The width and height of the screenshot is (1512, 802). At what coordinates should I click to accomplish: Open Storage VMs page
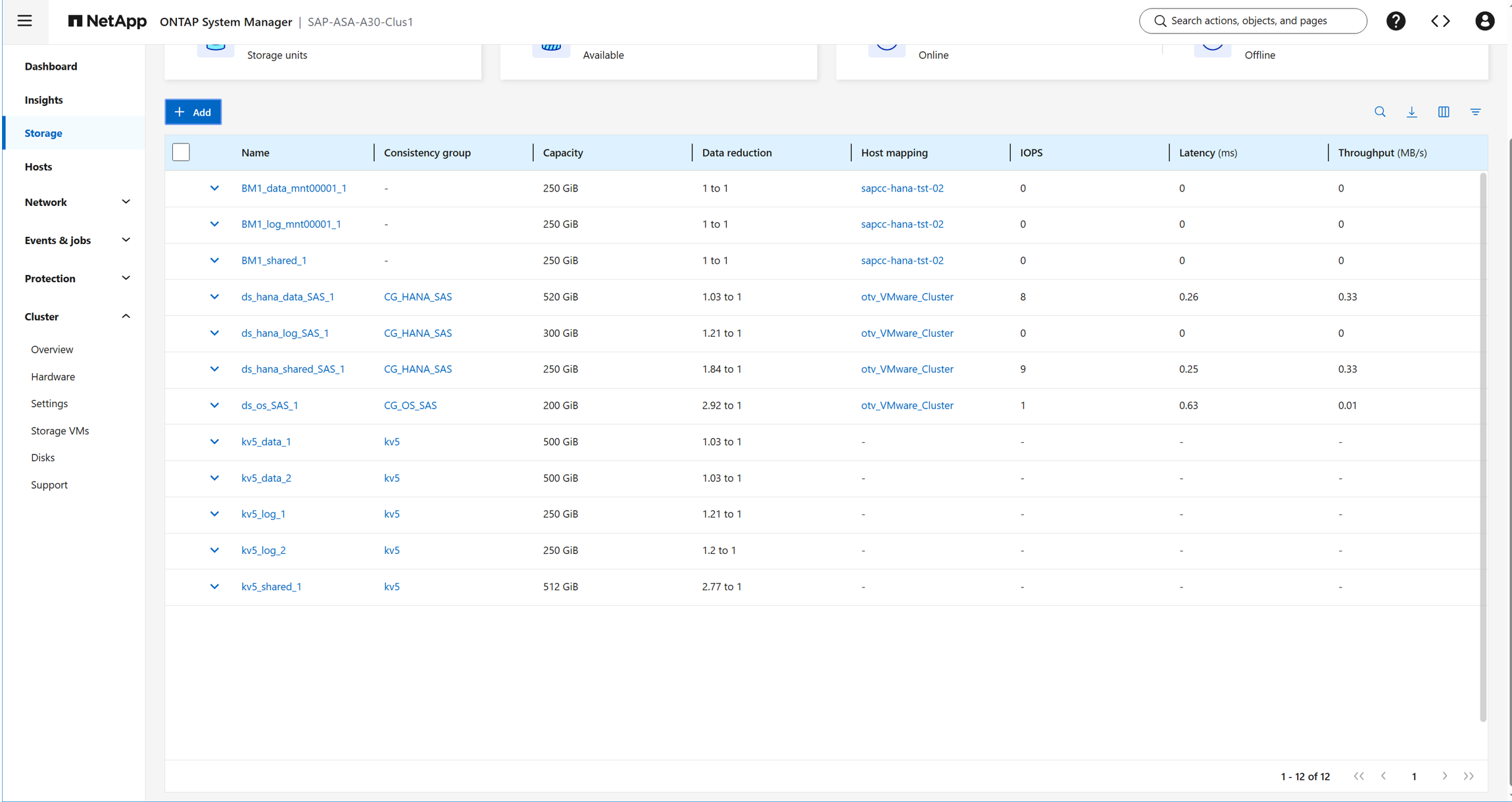(60, 431)
